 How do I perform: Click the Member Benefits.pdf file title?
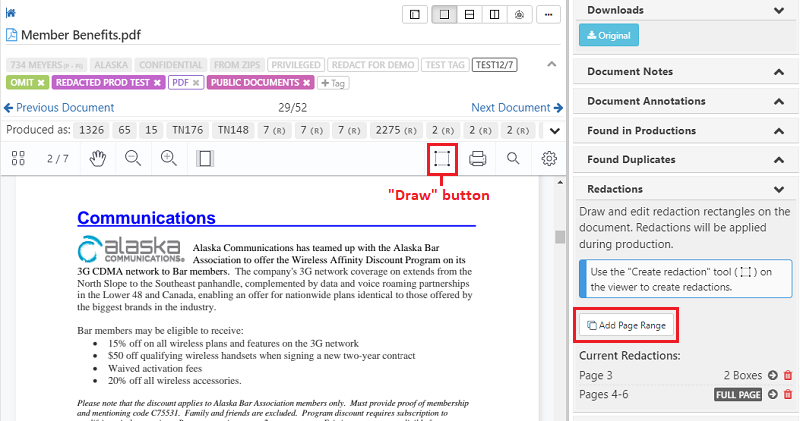tap(81, 35)
